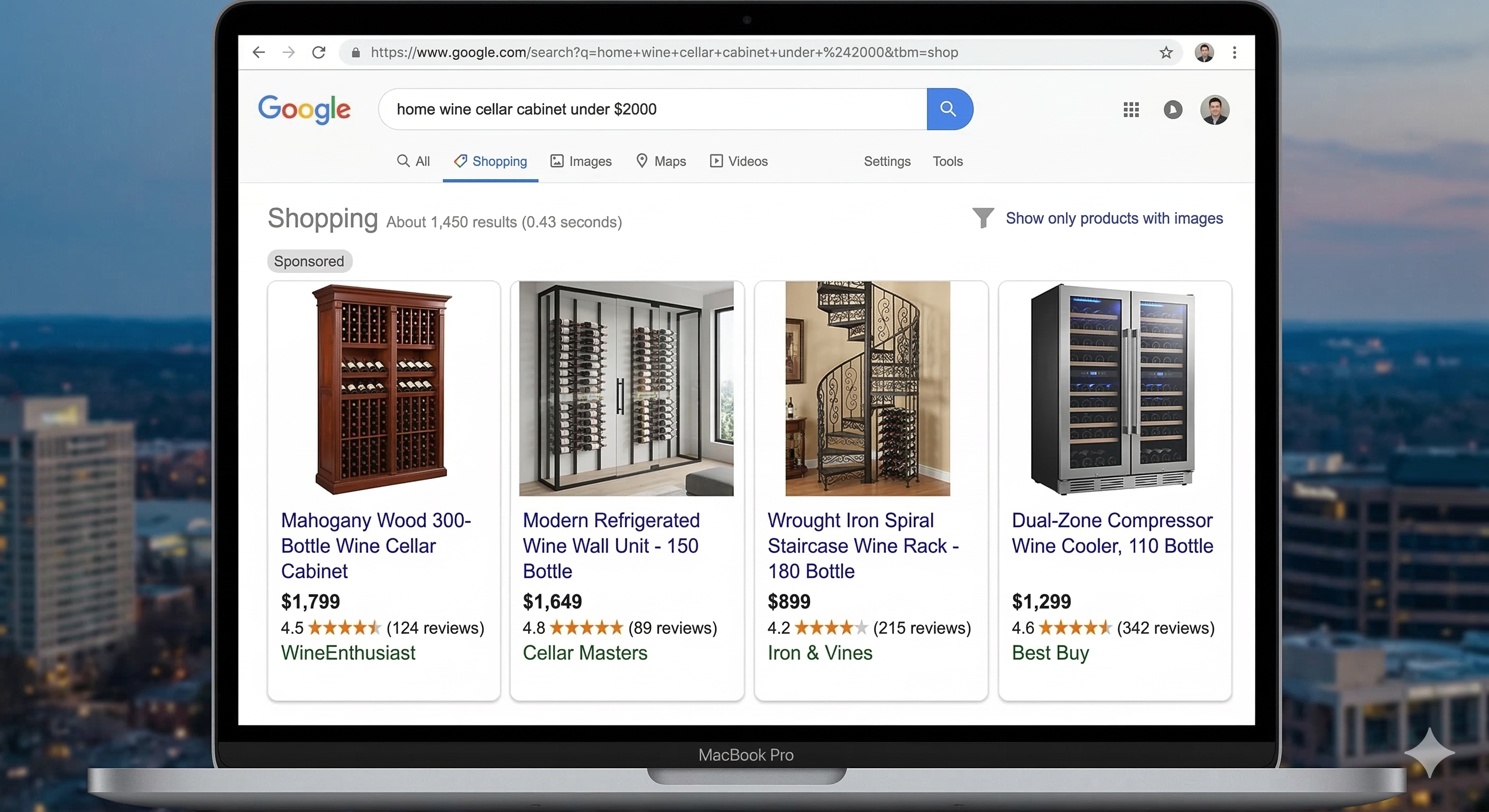Click the Google account profile avatar
The image size is (1489, 812).
point(1214,110)
